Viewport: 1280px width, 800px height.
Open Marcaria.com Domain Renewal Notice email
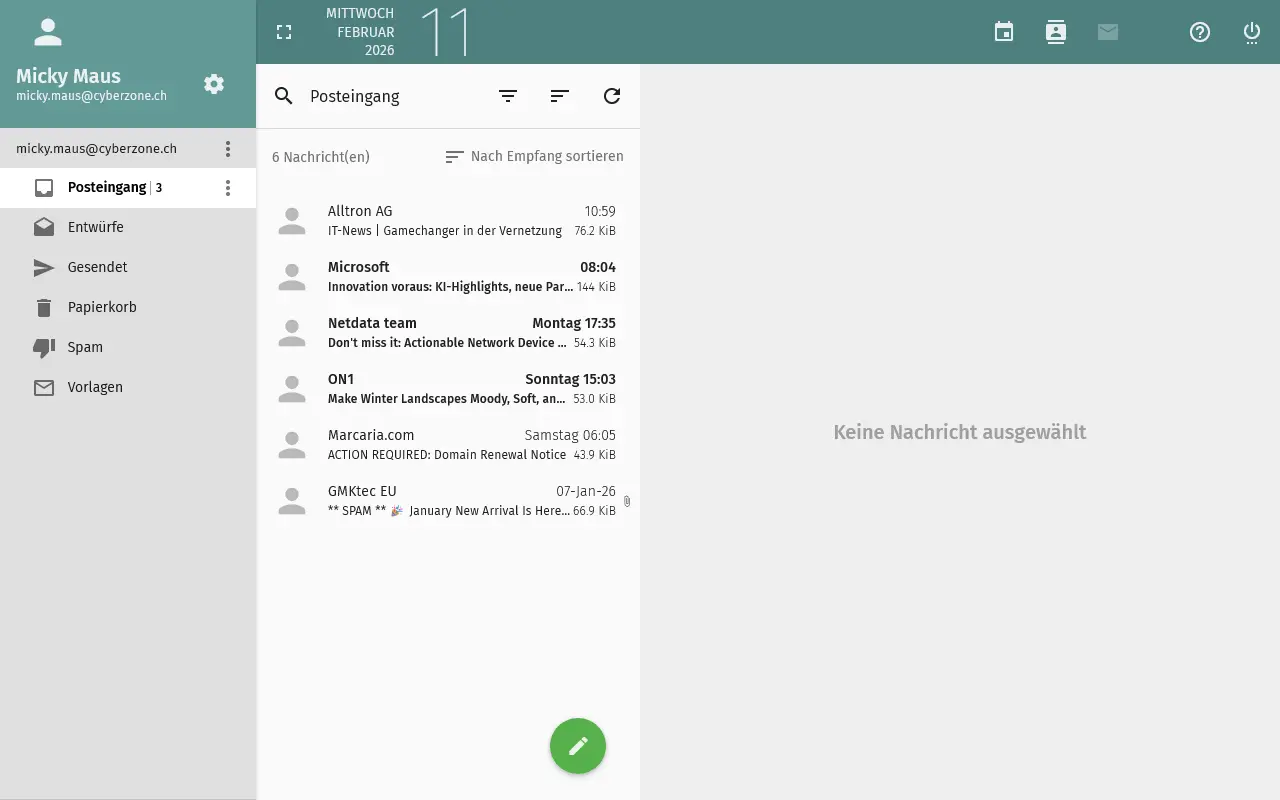tap(470, 445)
